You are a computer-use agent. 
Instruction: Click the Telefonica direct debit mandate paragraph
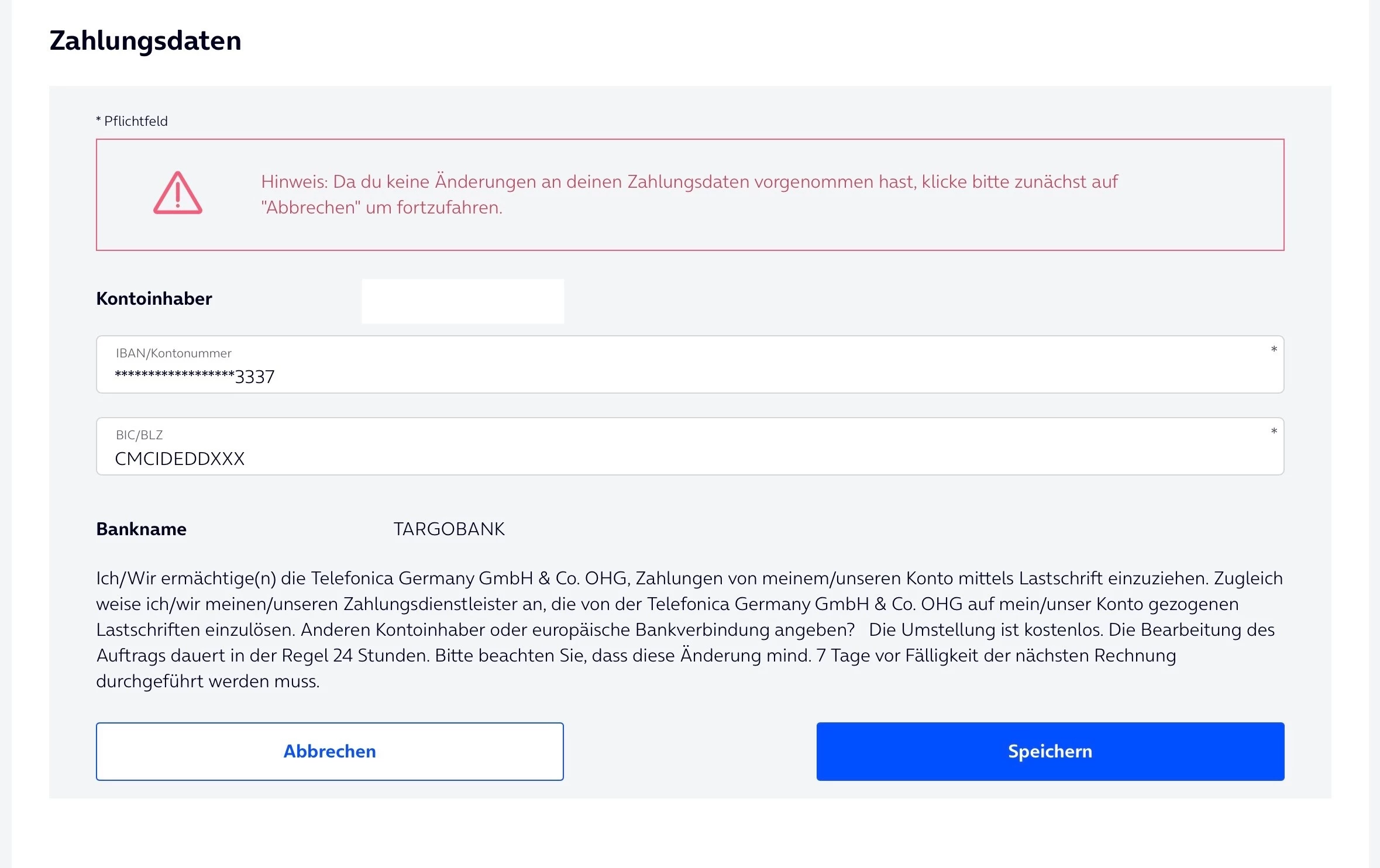click(x=689, y=604)
